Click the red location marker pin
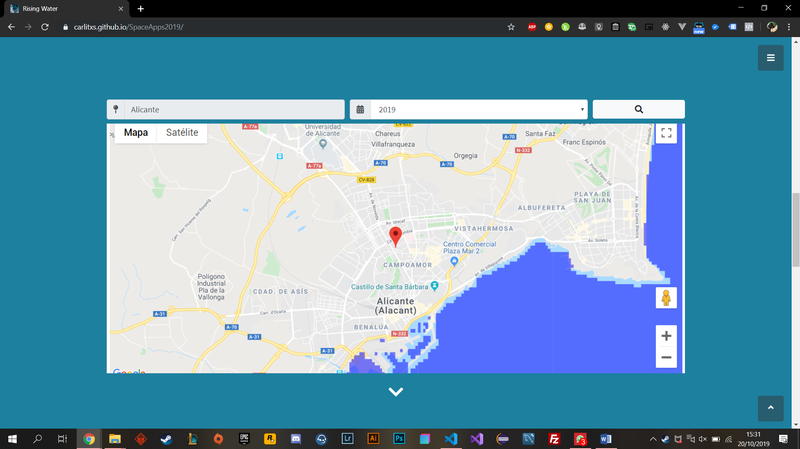 (395, 236)
